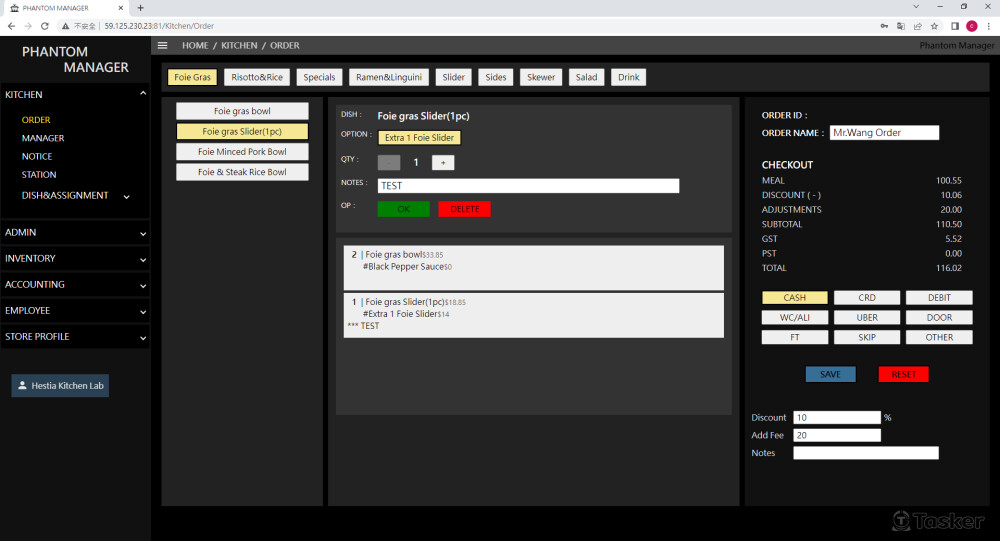The height and width of the screenshot is (541, 1000).
Task: Open a new browser tab with plus icon
Action: click(140, 7)
